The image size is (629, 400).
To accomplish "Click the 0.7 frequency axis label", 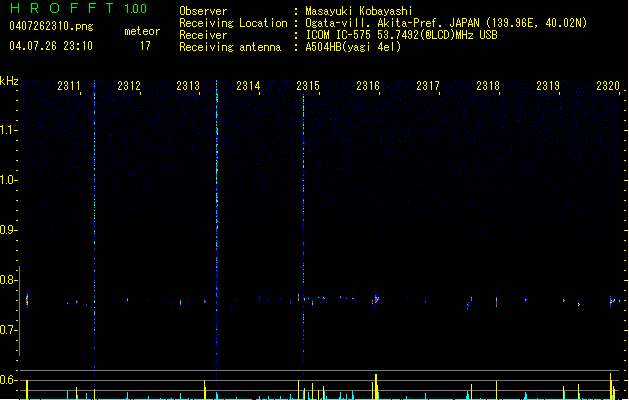I will tap(8, 330).
